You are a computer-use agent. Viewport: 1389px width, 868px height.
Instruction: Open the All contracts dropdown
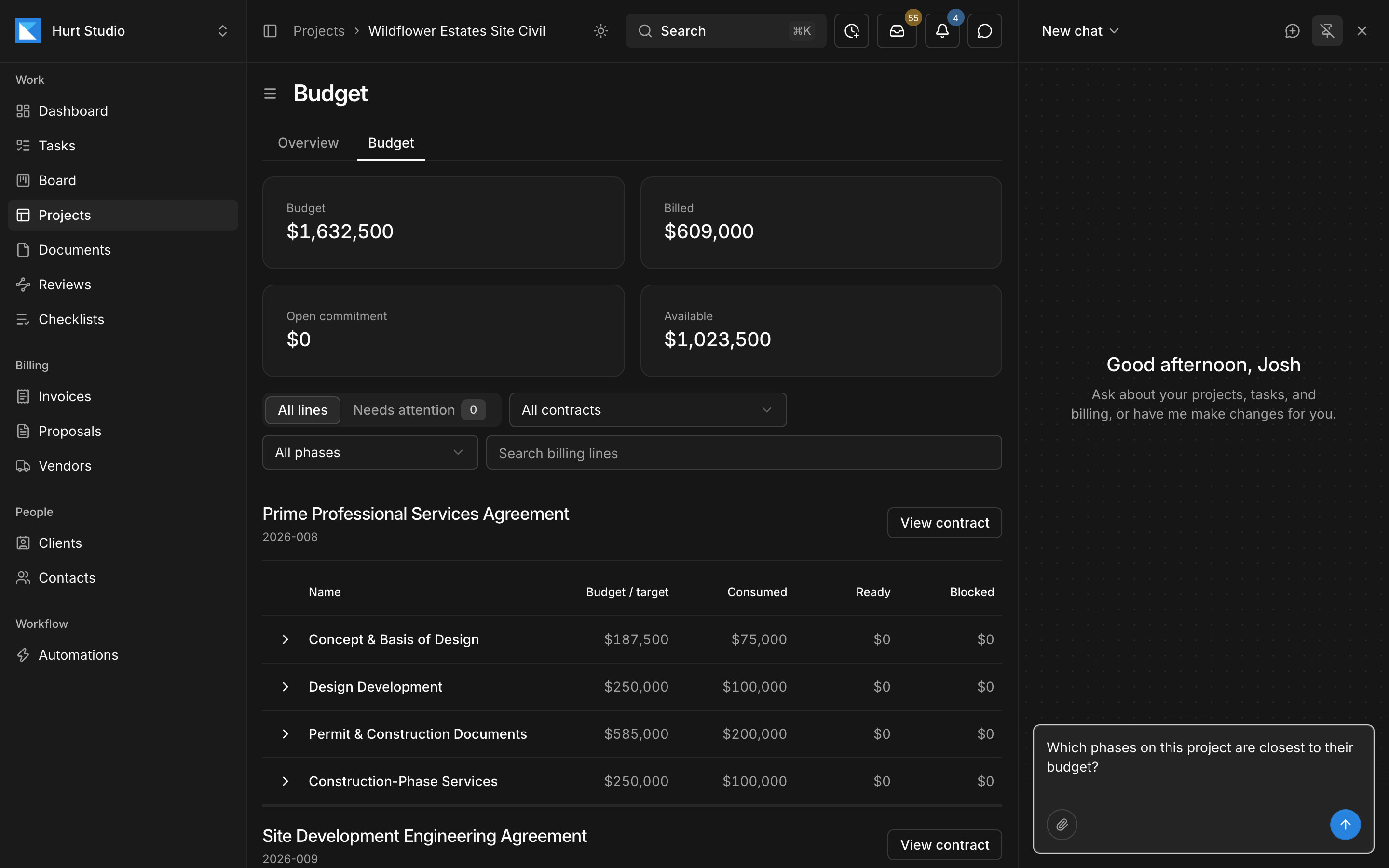(647, 410)
